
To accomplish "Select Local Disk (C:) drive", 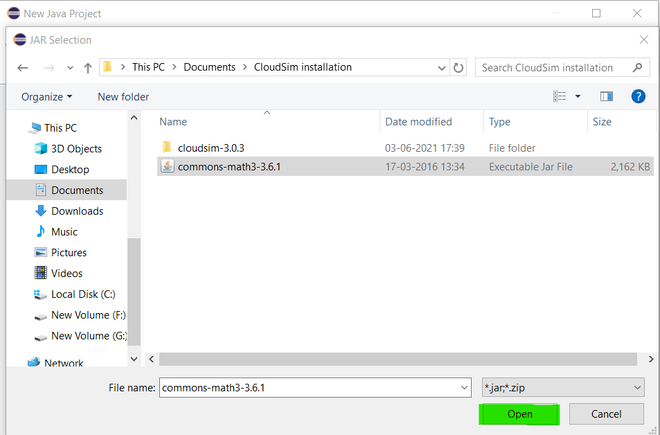I will tap(75, 294).
